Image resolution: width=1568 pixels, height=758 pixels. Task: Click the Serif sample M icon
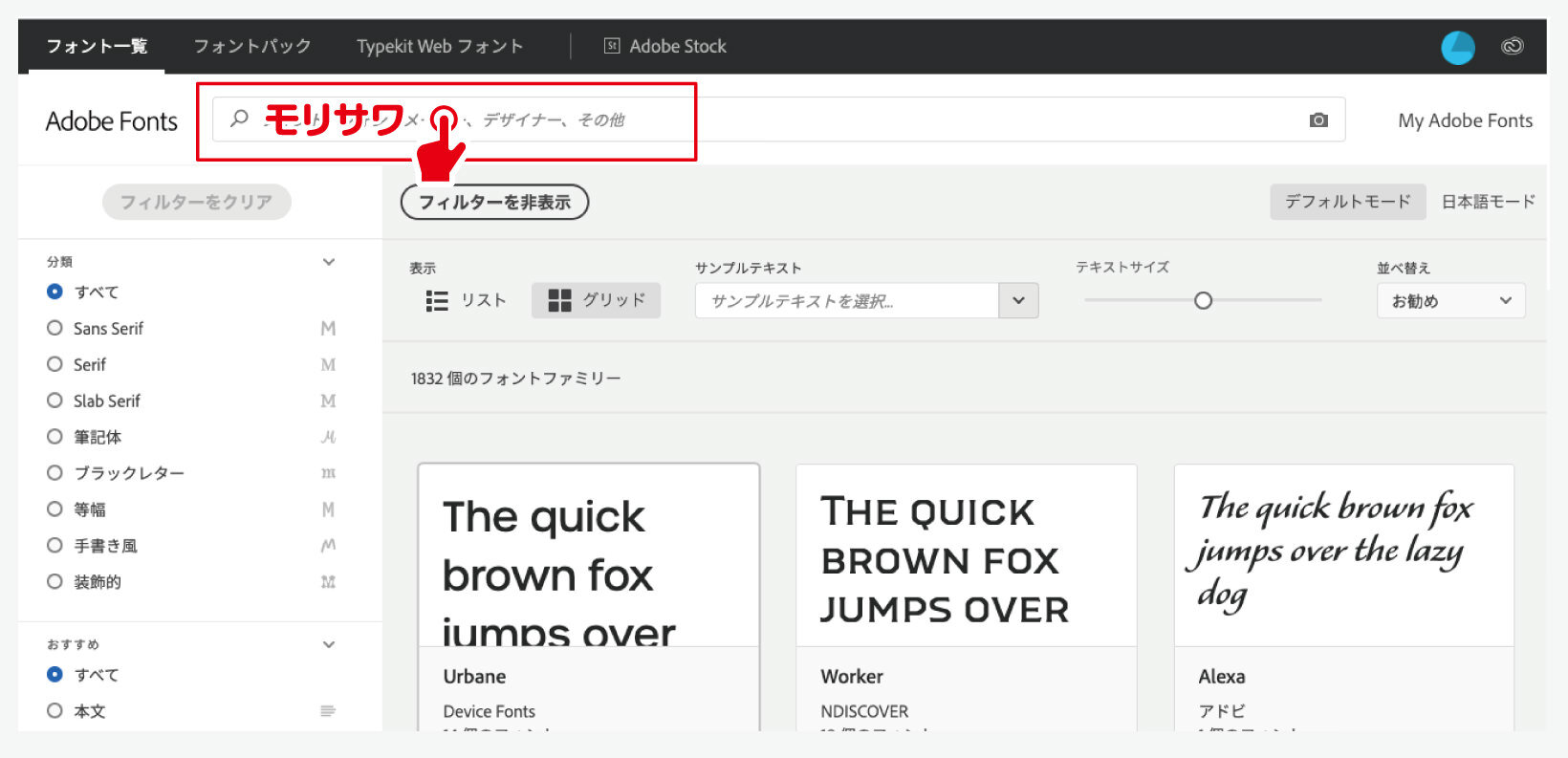click(328, 364)
